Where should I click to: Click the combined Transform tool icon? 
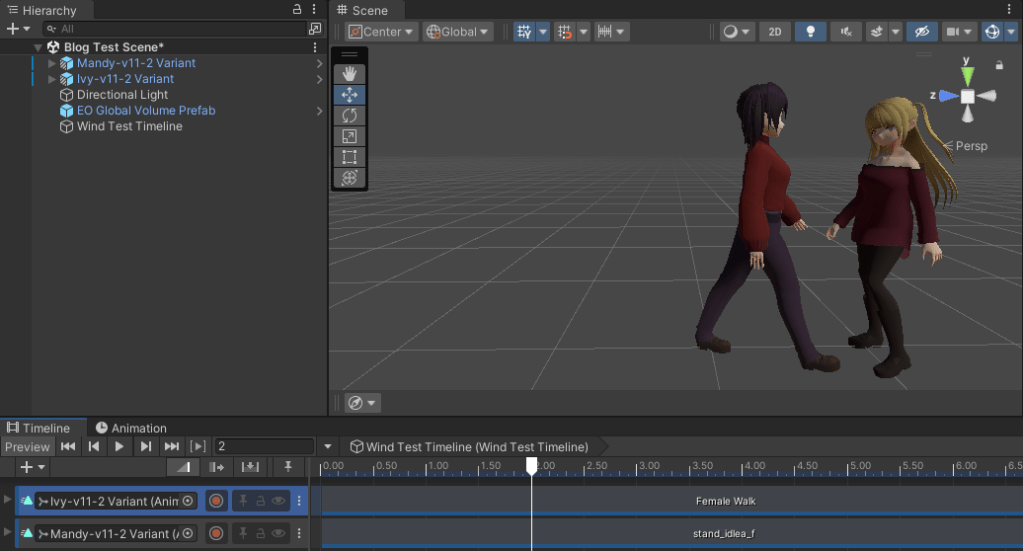coord(349,178)
